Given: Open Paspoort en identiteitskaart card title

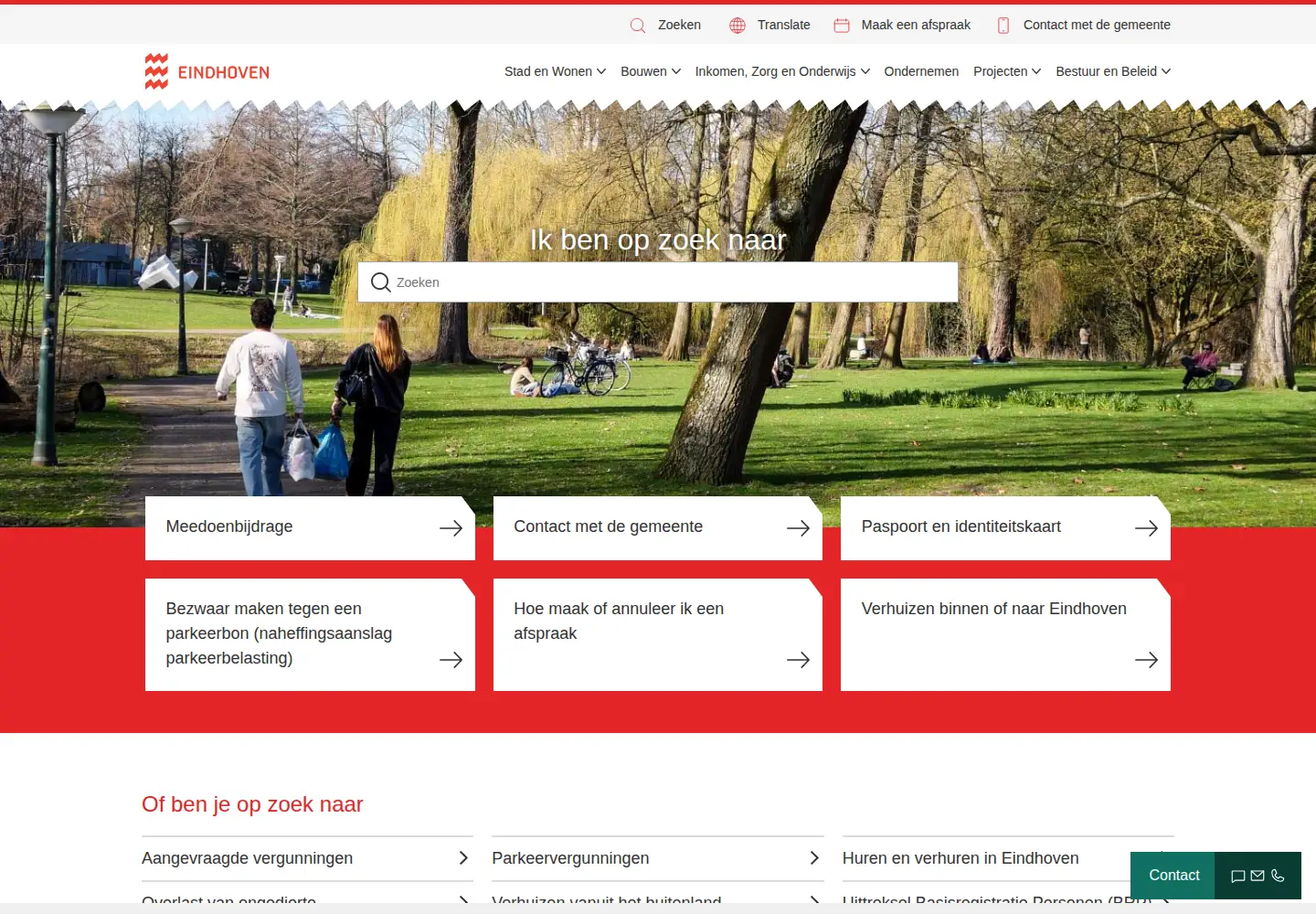Looking at the screenshot, I should coord(961,526).
